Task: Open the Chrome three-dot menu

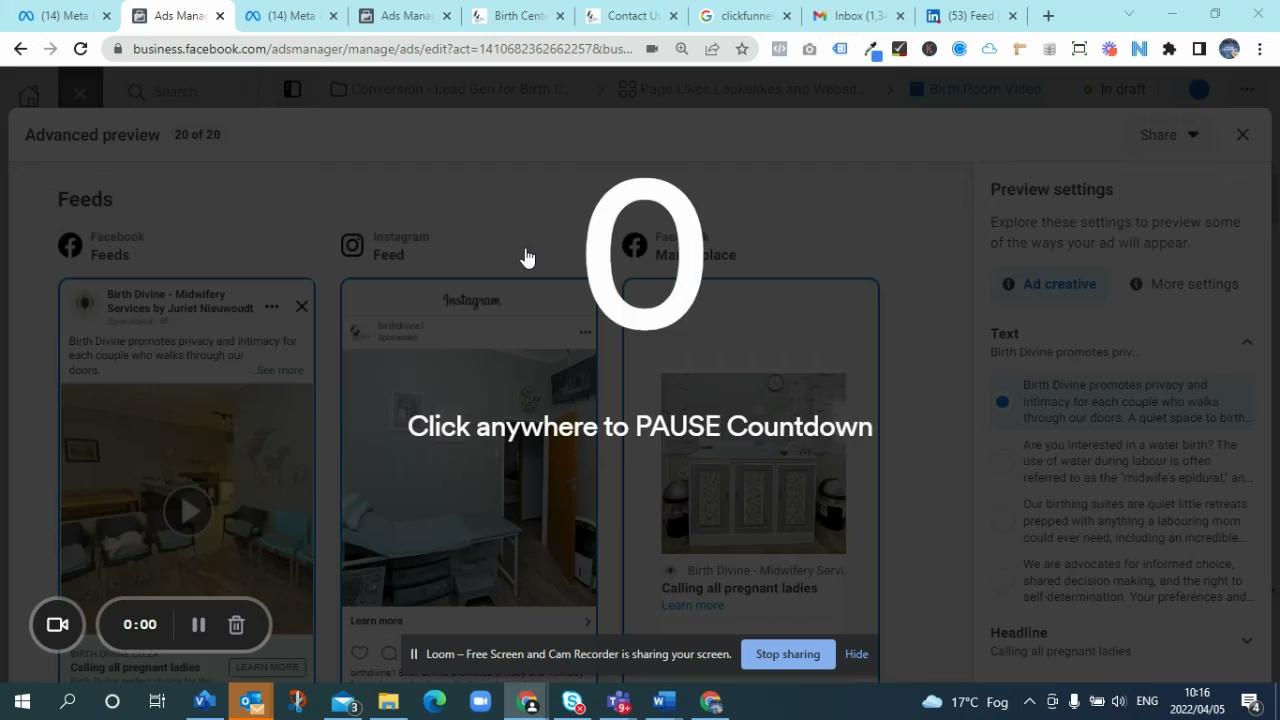Action: click(1259, 49)
